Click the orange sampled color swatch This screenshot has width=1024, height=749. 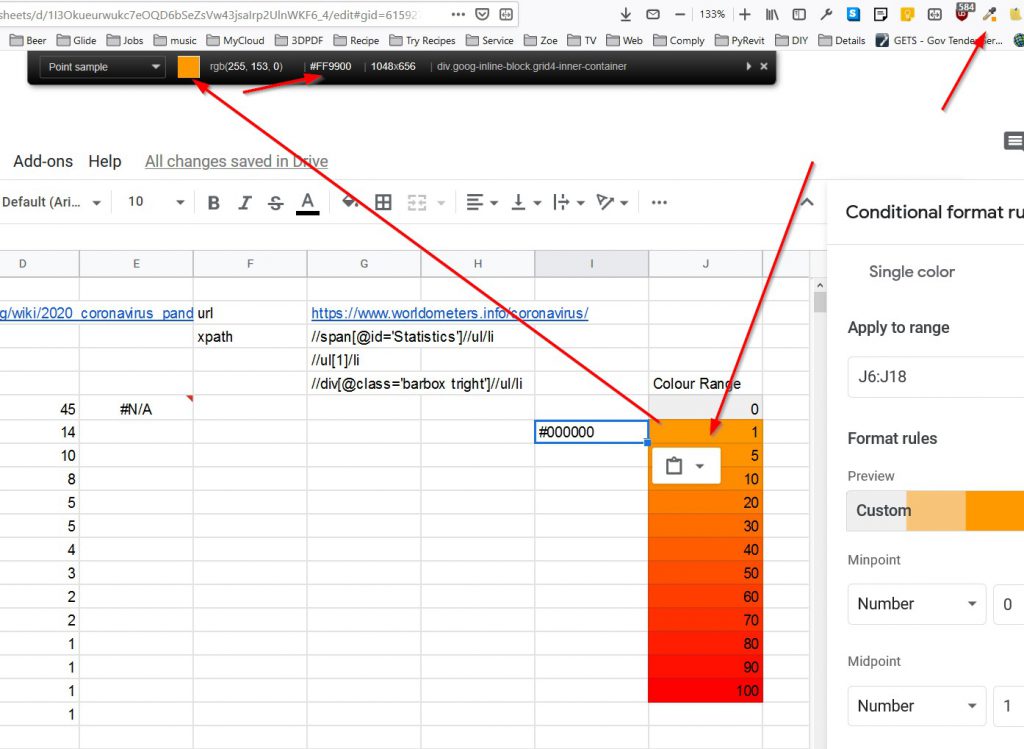point(188,67)
